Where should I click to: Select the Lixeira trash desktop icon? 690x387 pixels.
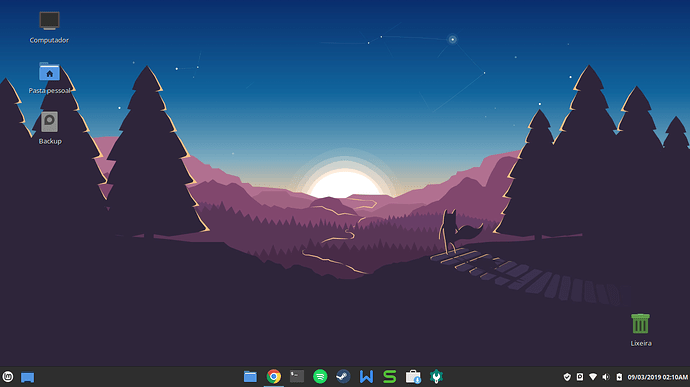point(641,330)
